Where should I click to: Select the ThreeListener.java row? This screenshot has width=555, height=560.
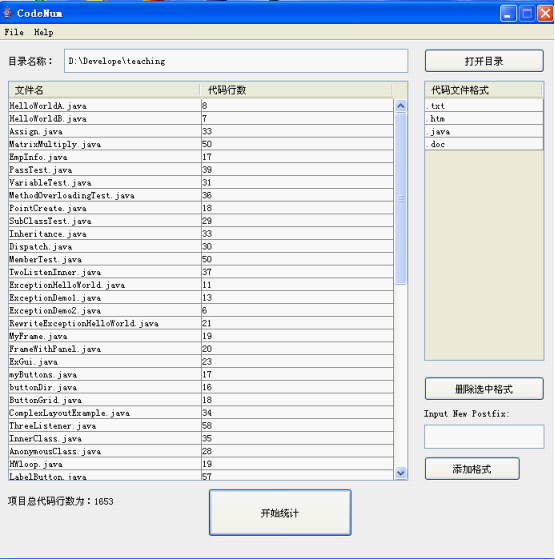[x=201, y=426]
